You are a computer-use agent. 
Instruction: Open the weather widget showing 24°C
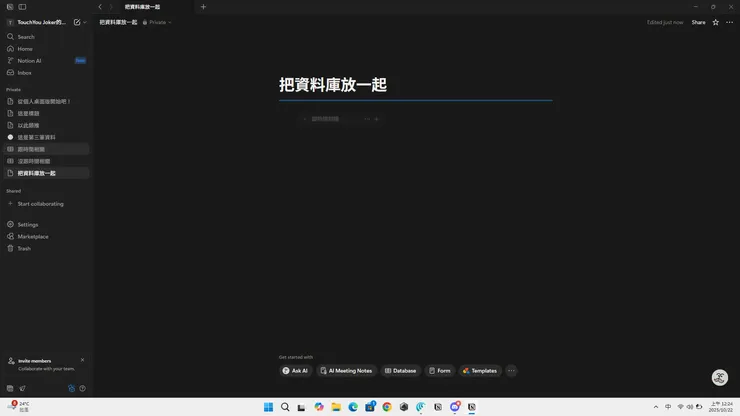point(19,407)
